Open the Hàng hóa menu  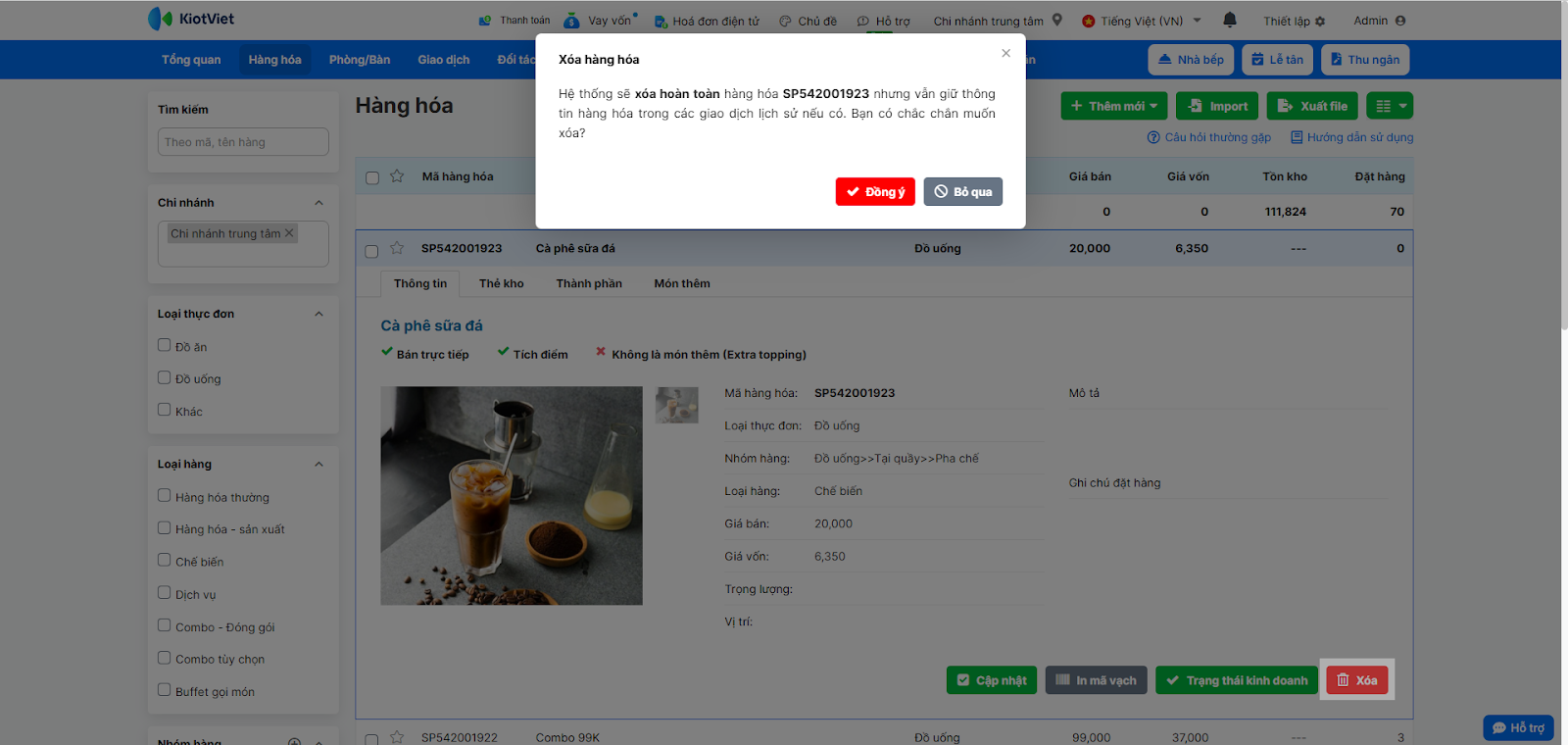pos(274,60)
